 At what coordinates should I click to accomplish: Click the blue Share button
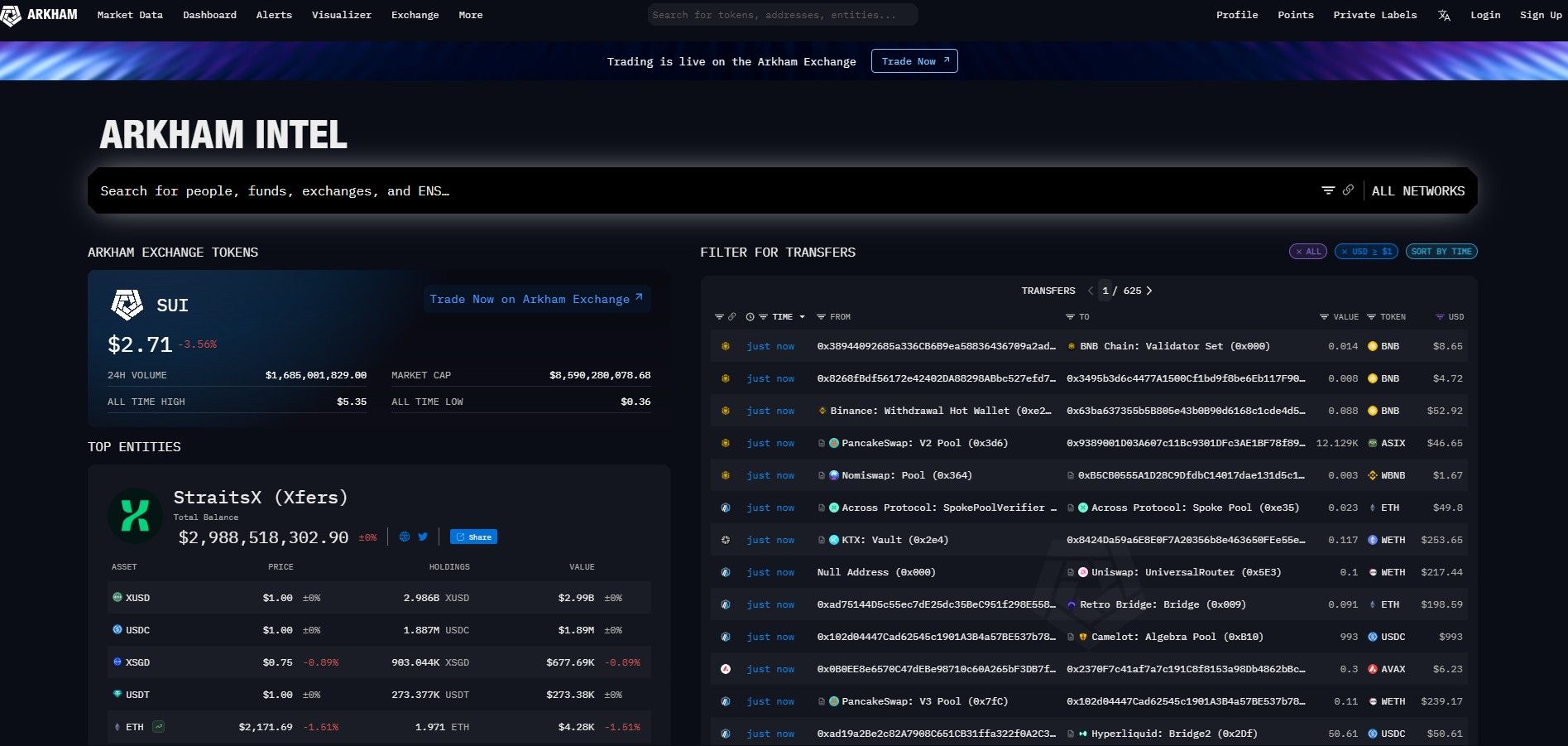[473, 537]
